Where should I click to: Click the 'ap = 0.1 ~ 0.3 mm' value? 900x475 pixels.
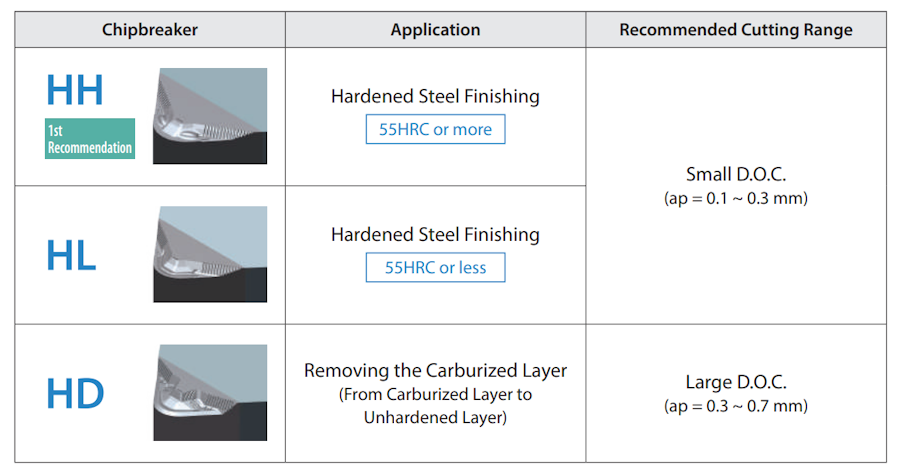point(736,198)
